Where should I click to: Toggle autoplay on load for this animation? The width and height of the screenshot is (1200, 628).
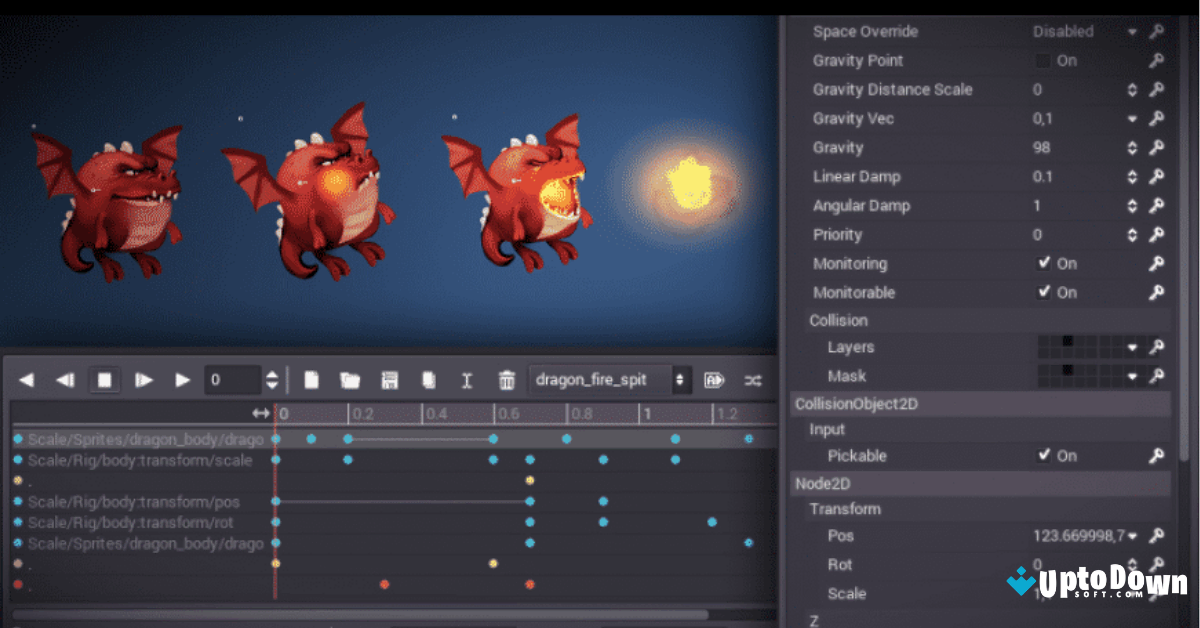point(714,380)
